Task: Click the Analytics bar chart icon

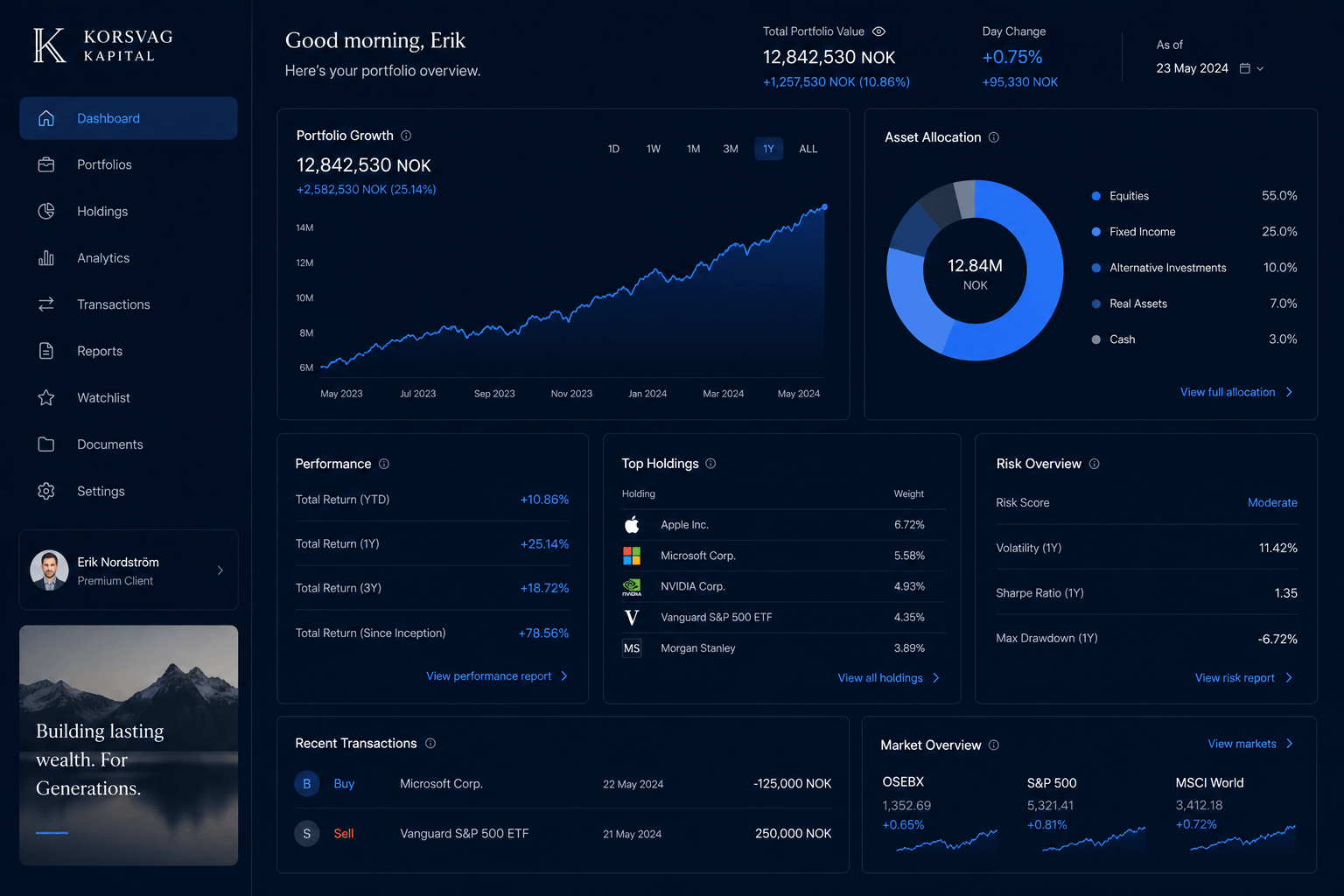Action: click(46, 258)
